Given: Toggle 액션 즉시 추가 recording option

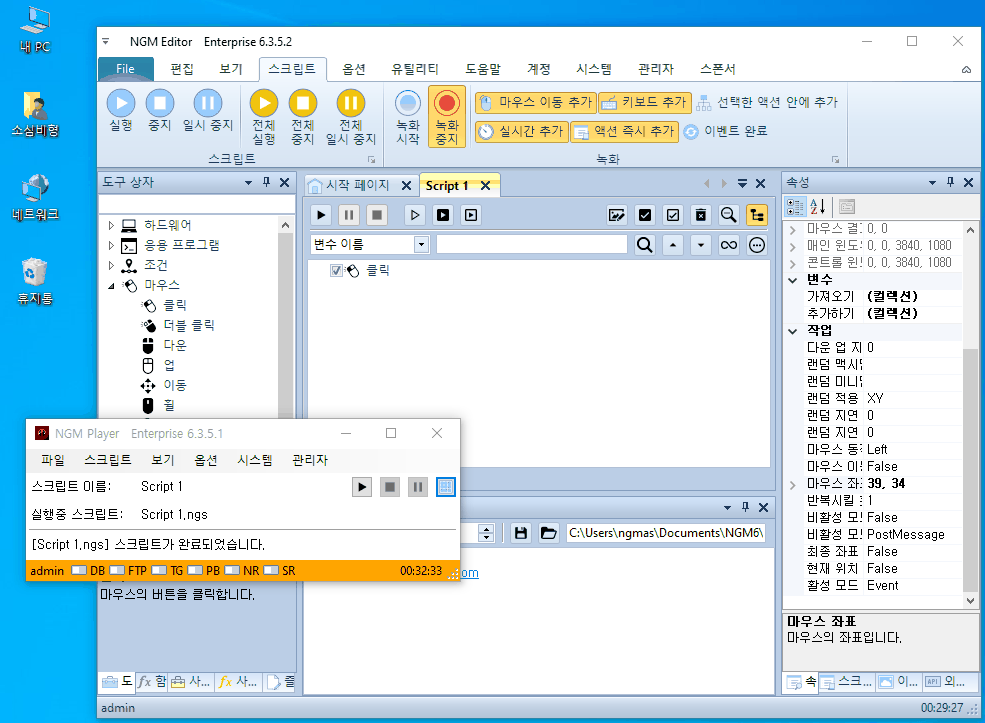Looking at the screenshot, I should pyautogui.click(x=624, y=131).
